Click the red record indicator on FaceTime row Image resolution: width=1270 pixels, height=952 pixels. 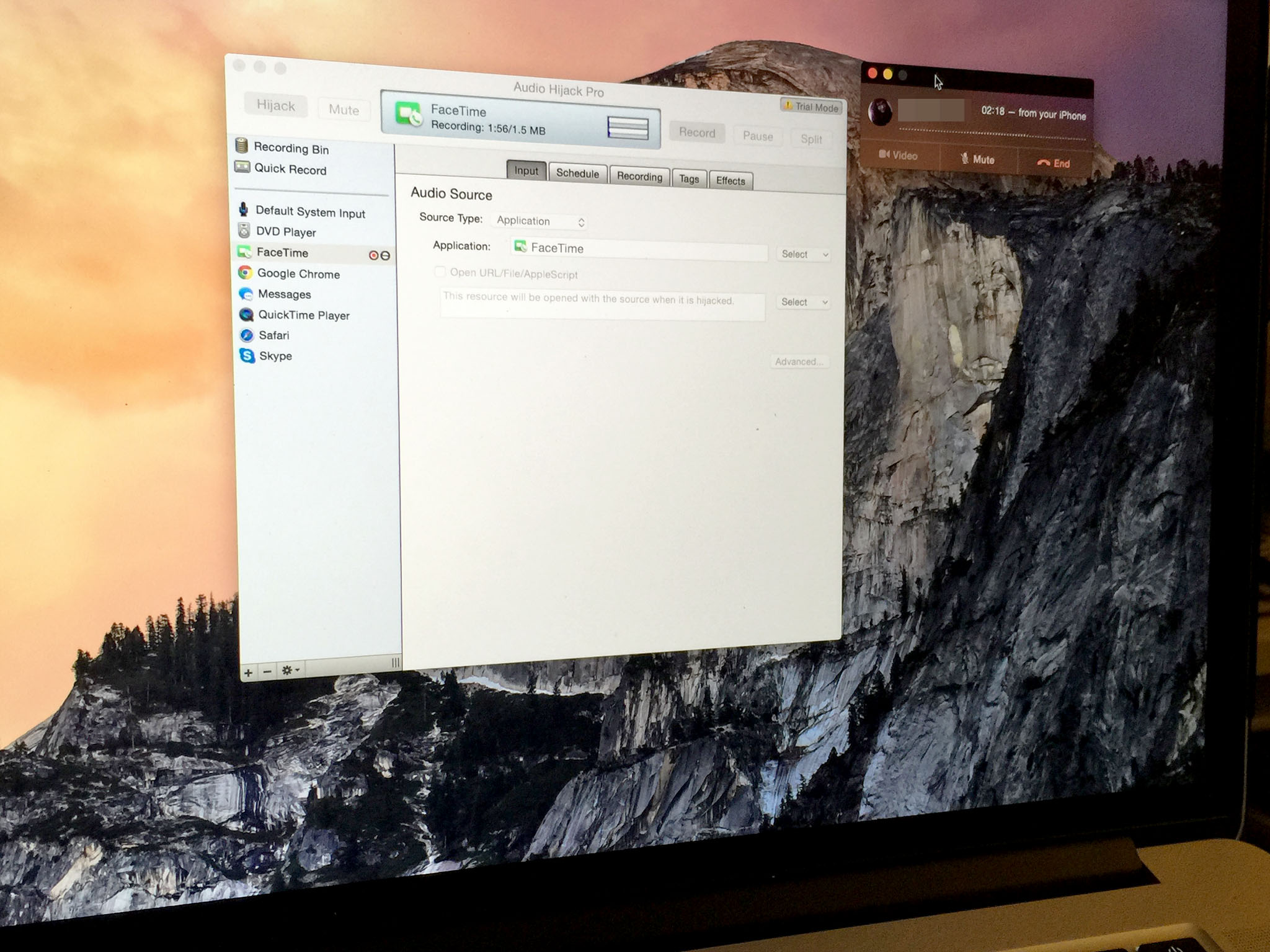(x=373, y=255)
